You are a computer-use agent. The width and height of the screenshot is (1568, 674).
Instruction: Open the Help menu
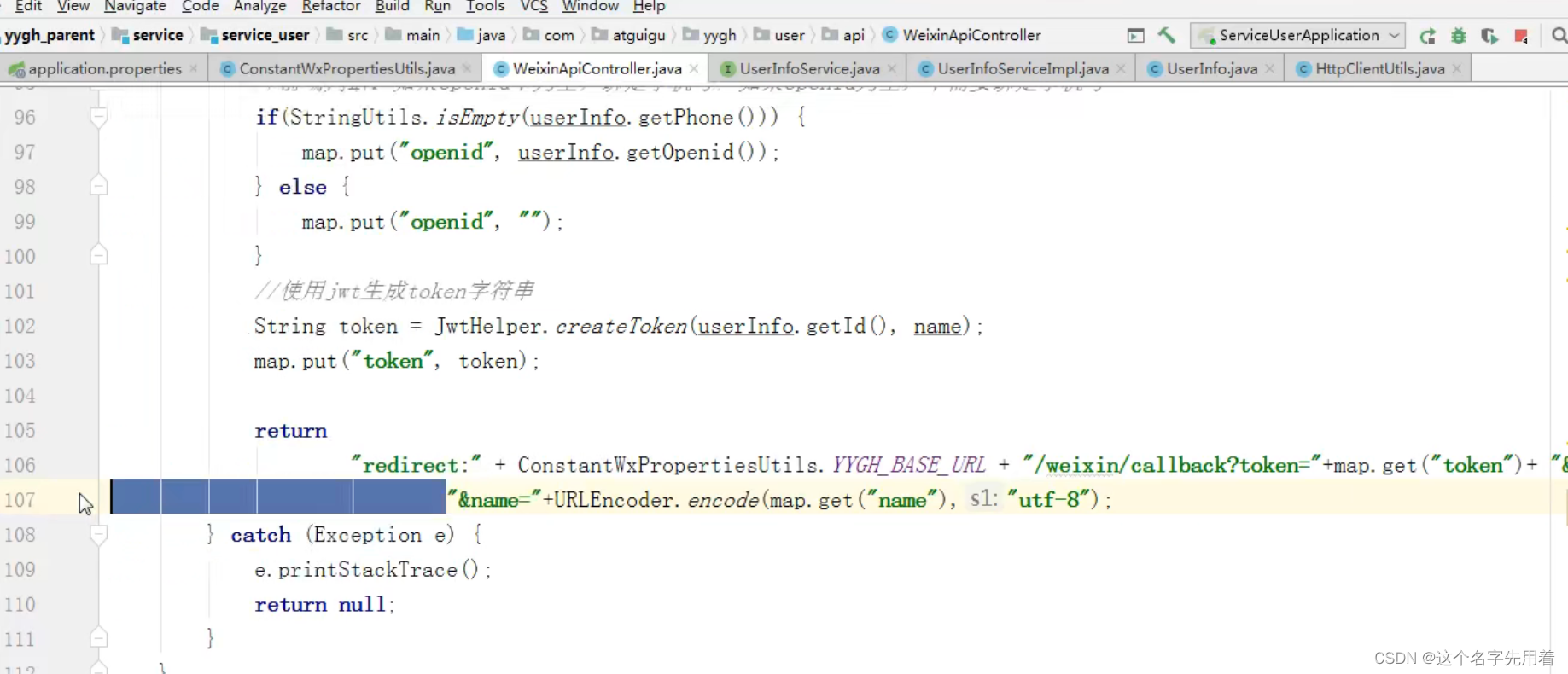click(649, 6)
